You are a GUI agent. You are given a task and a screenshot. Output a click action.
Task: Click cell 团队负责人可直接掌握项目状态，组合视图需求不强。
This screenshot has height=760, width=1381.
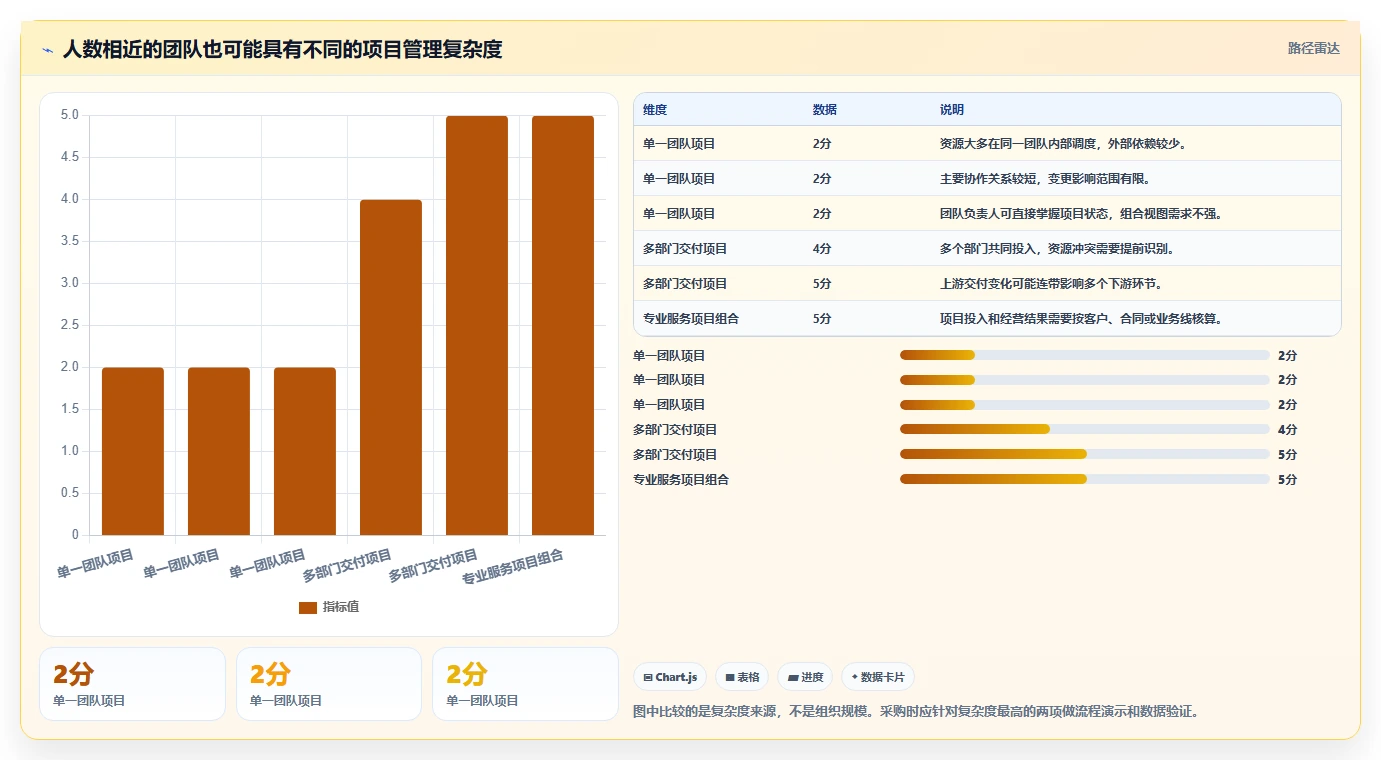1081,214
